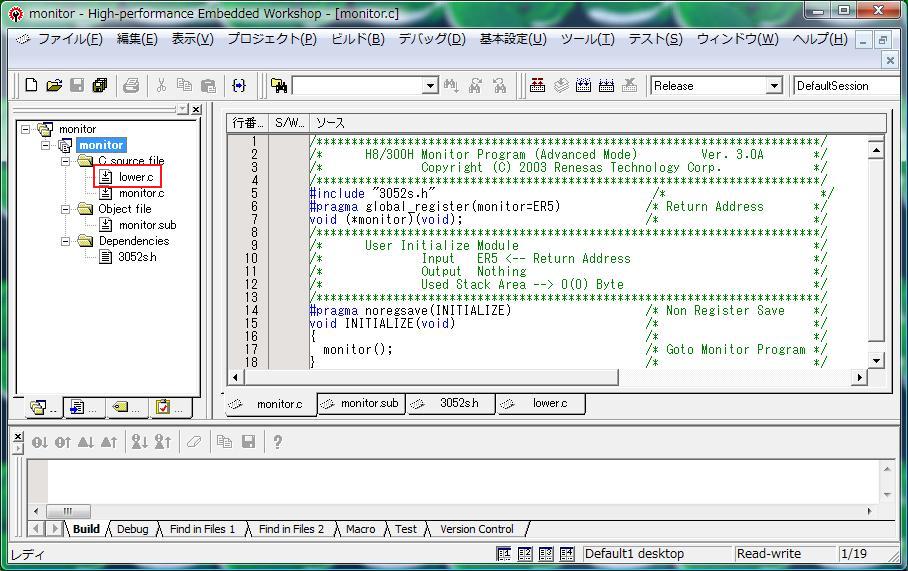The width and height of the screenshot is (908, 571).
Task: Open the ビルド(B) menu
Action: 357,39
